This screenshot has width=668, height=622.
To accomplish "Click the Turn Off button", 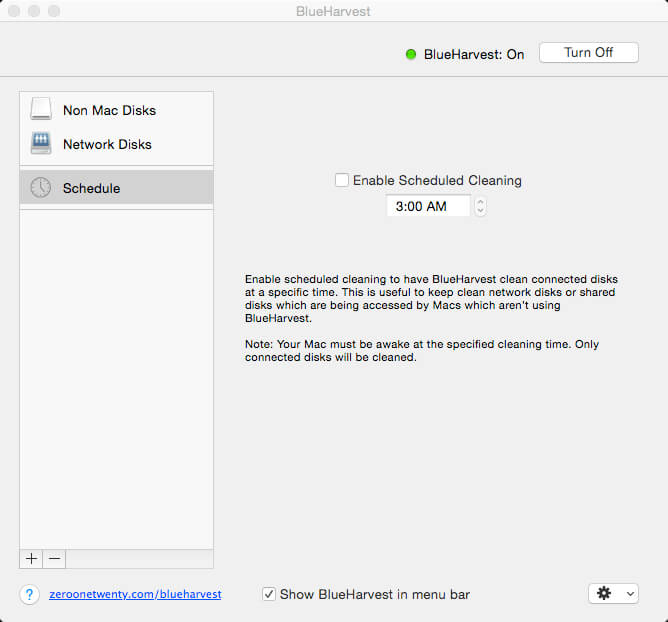I will [x=588, y=53].
